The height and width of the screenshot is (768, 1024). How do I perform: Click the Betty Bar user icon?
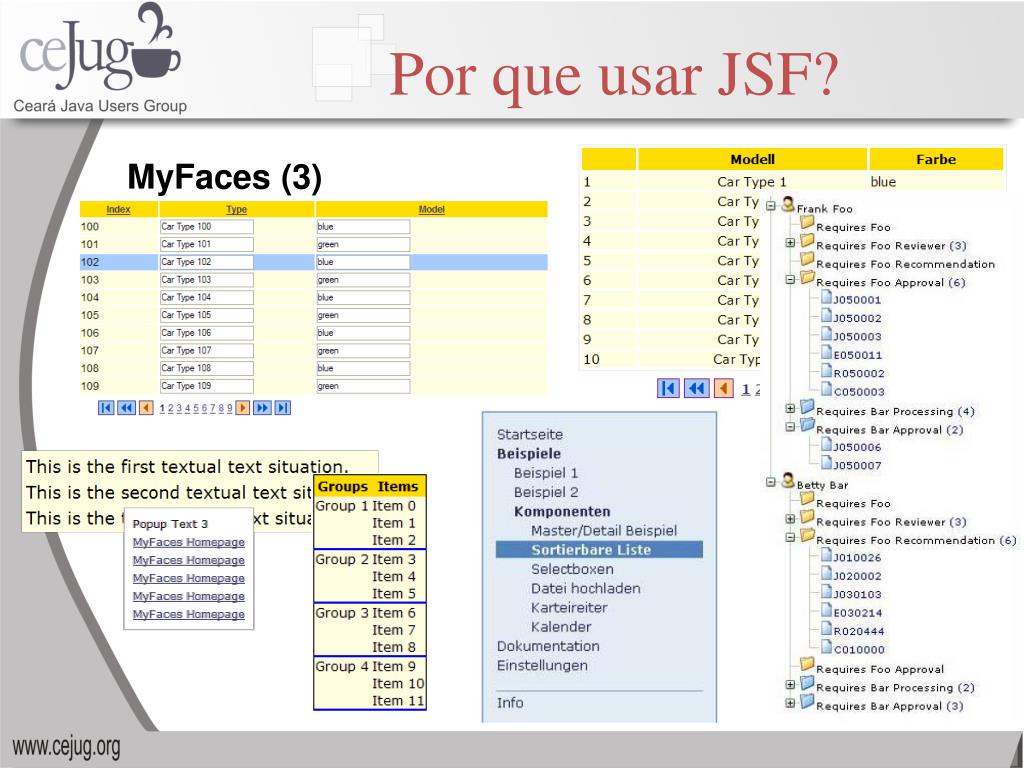coord(788,481)
